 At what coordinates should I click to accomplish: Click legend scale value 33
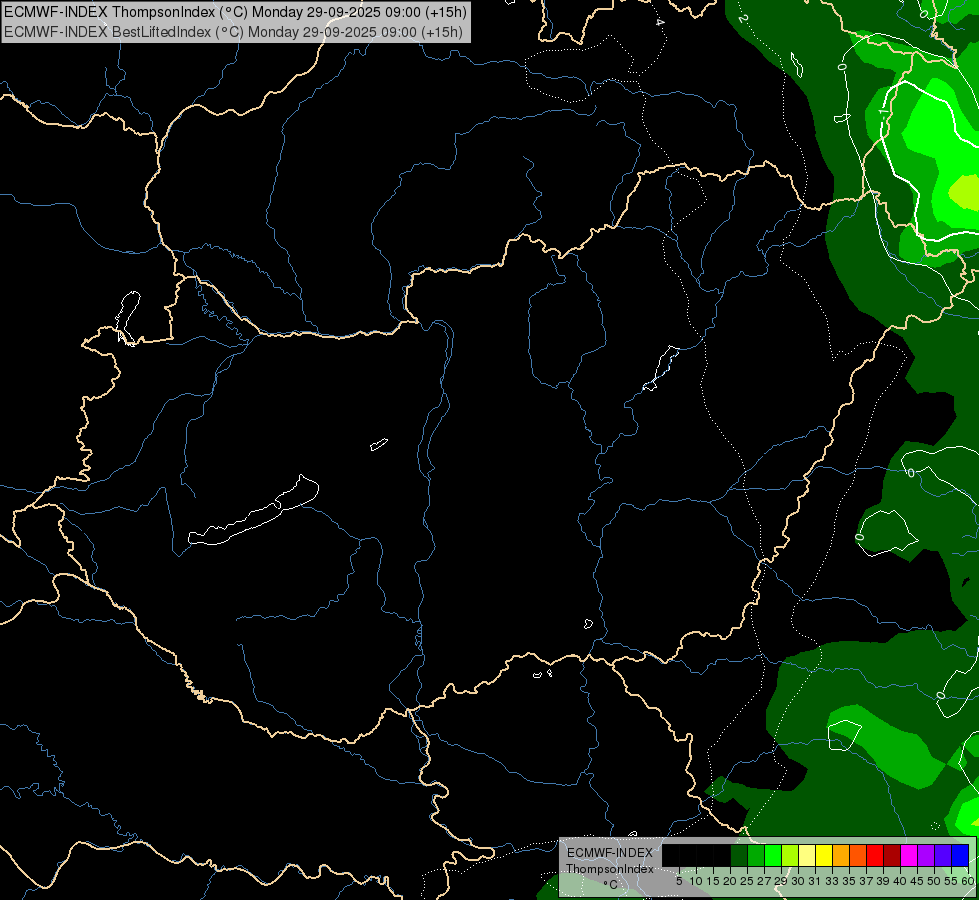coord(832,881)
